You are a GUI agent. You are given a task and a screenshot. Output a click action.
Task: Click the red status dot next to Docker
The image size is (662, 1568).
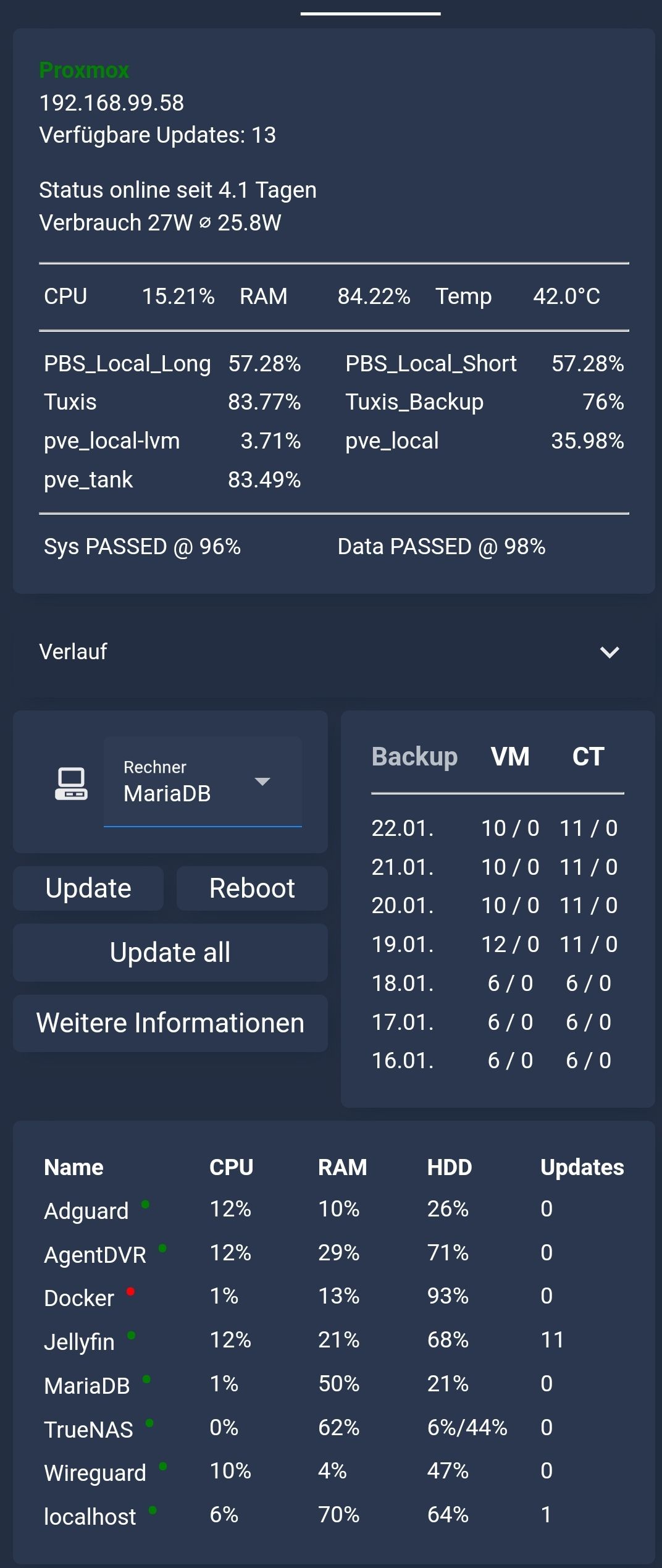click(130, 1291)
